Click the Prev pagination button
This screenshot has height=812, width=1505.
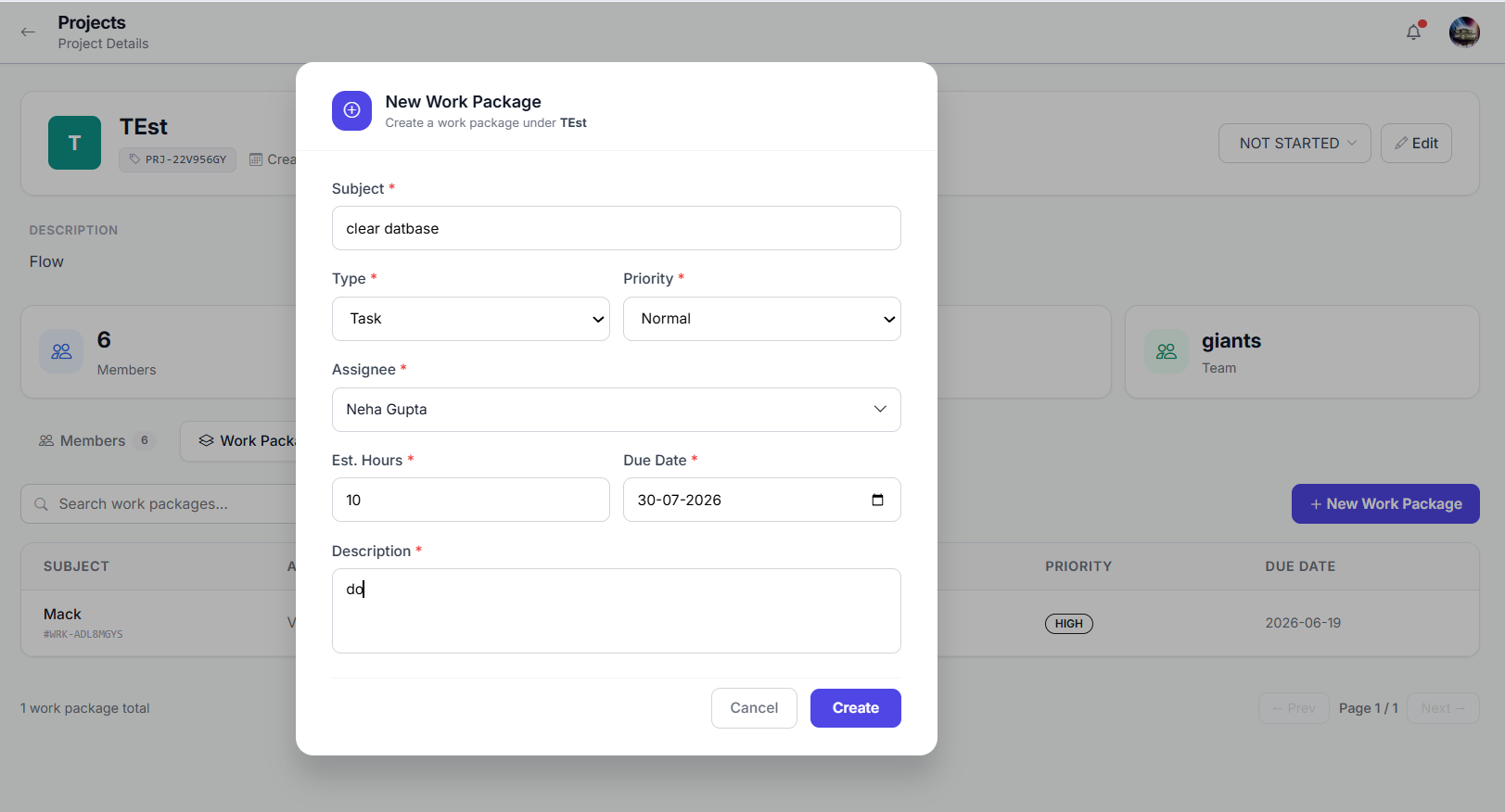click(1294, 709)
